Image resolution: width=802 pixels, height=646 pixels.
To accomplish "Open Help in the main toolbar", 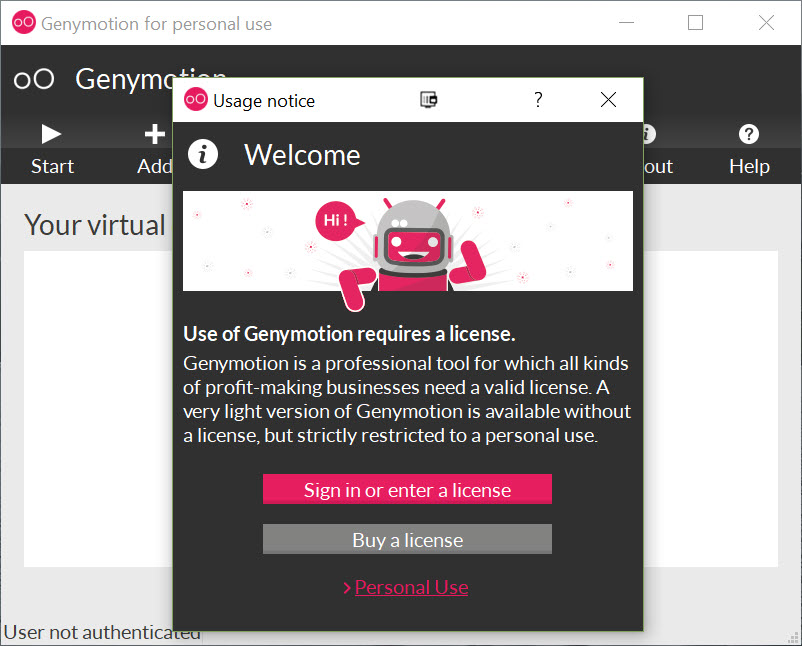I will 749,150.
